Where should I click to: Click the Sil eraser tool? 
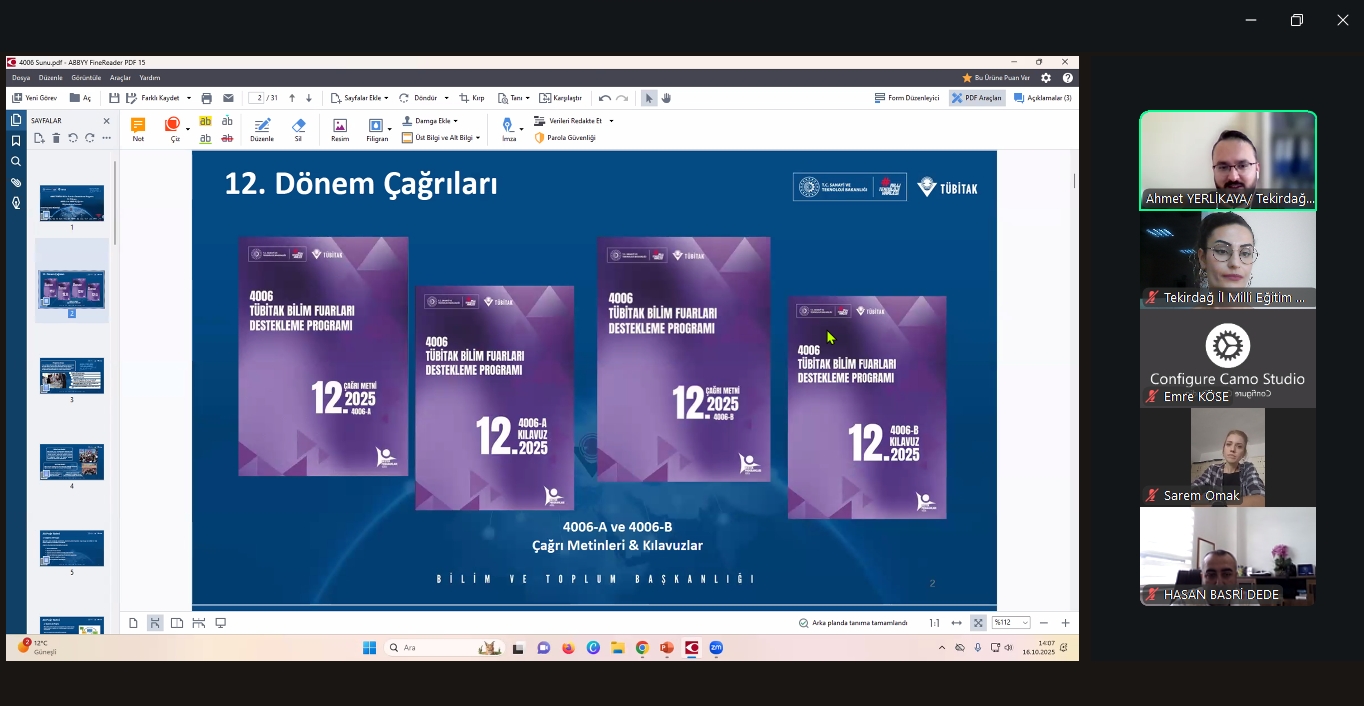click(x=298, y=129)
